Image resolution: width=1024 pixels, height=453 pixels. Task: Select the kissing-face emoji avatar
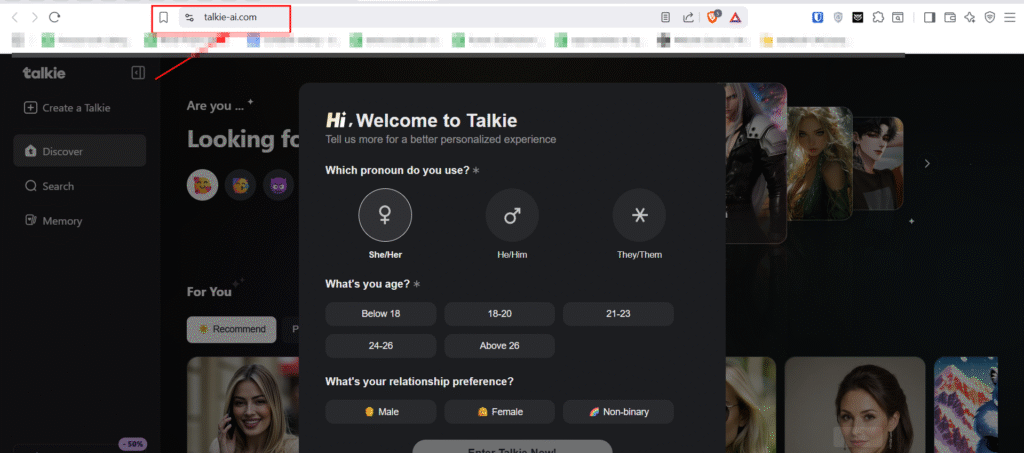tap(240, 185)
